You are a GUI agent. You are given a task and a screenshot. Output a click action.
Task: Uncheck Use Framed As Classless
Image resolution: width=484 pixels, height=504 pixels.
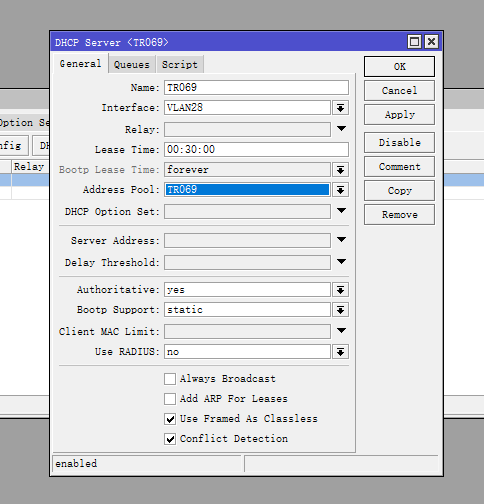[170, 419]
